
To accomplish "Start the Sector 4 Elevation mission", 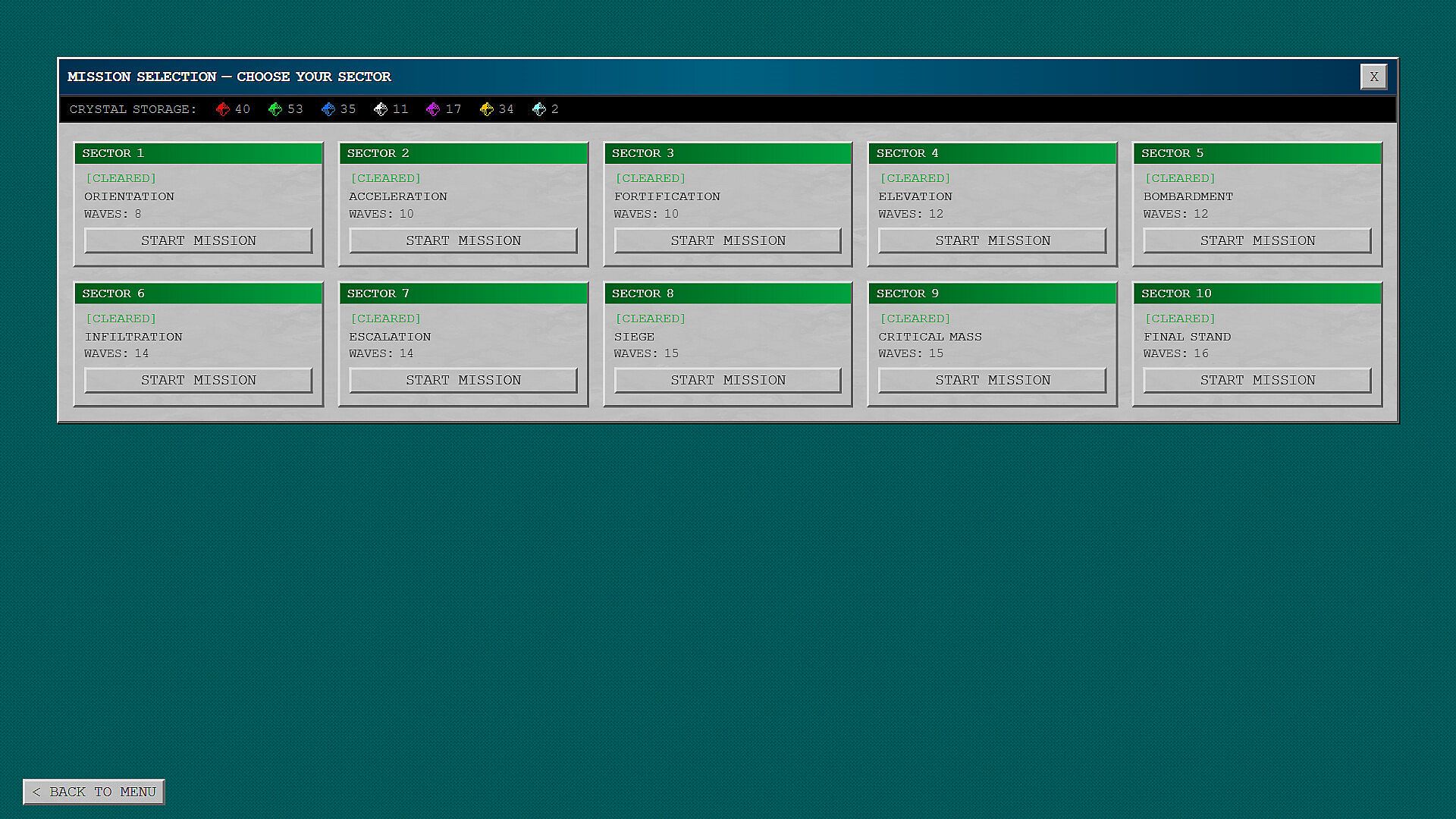I will coord(992,240).
